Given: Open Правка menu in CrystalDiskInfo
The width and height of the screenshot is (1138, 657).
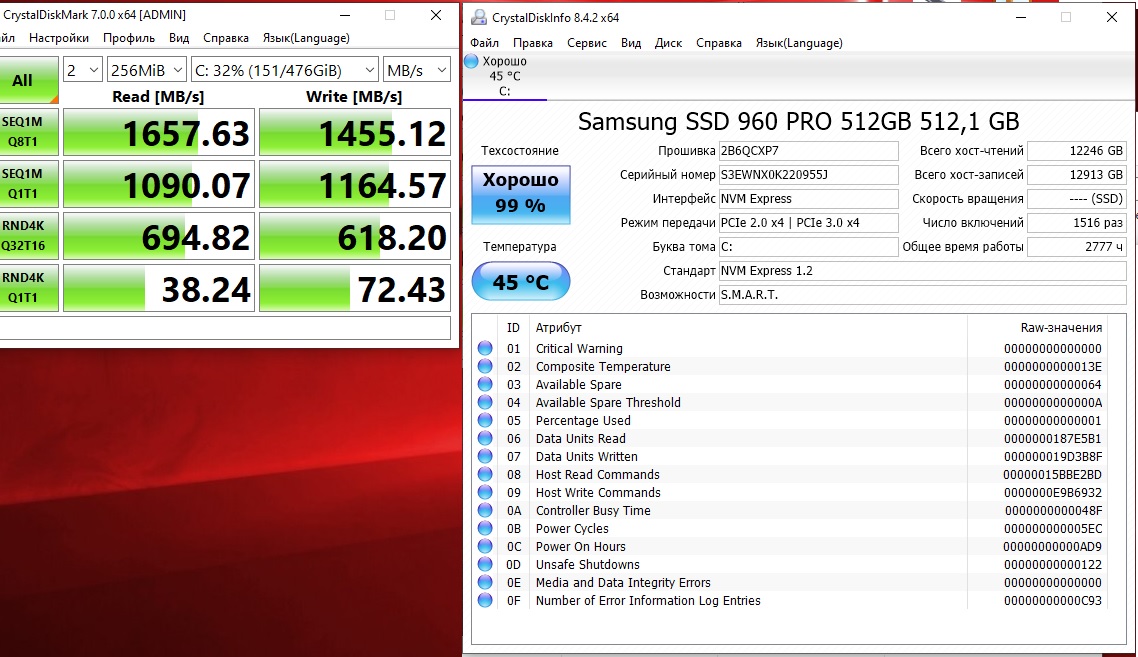Looking at the screenshot, I should (x=533, y=43).
